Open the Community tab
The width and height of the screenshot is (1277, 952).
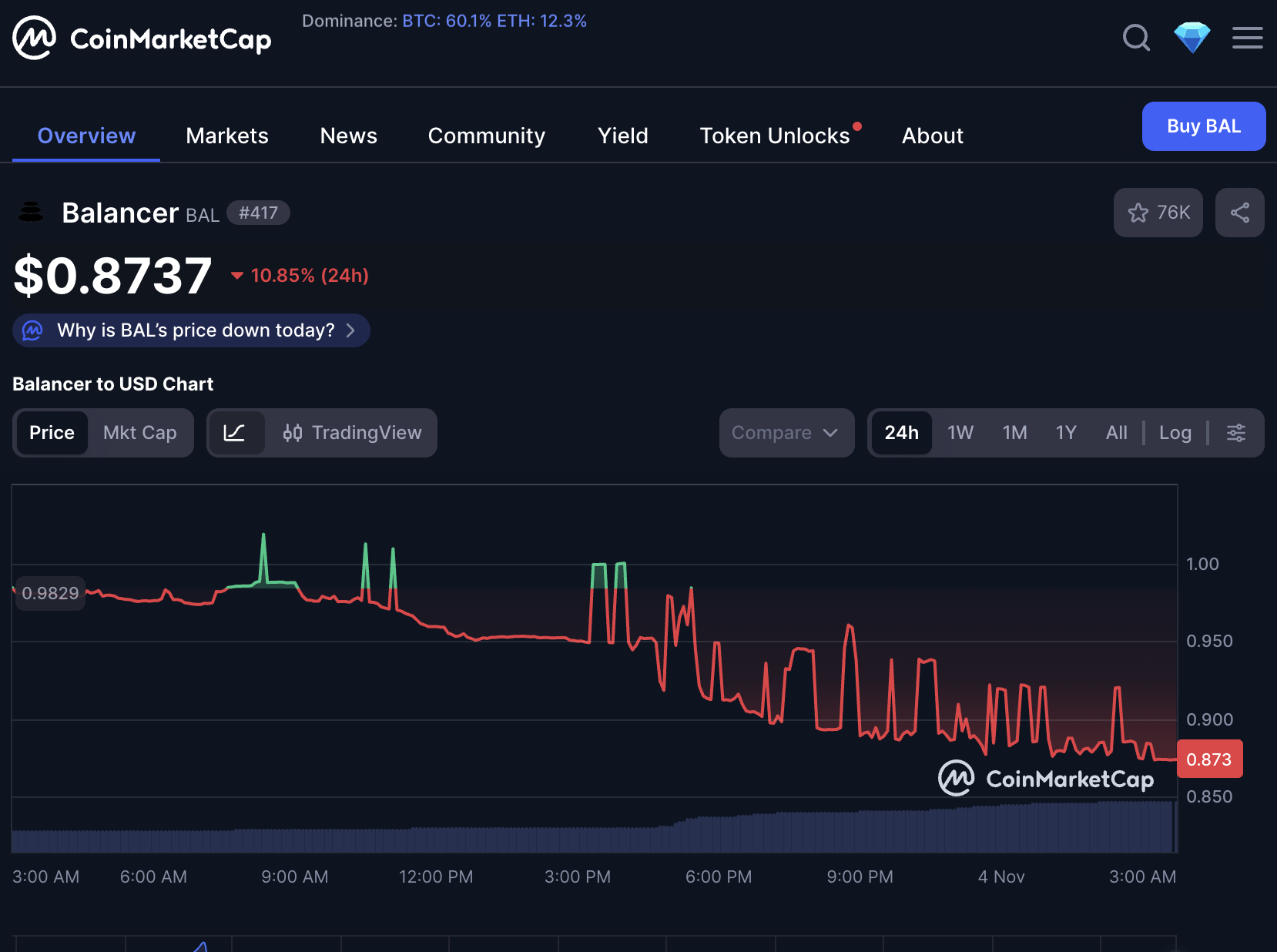[486, 136]
